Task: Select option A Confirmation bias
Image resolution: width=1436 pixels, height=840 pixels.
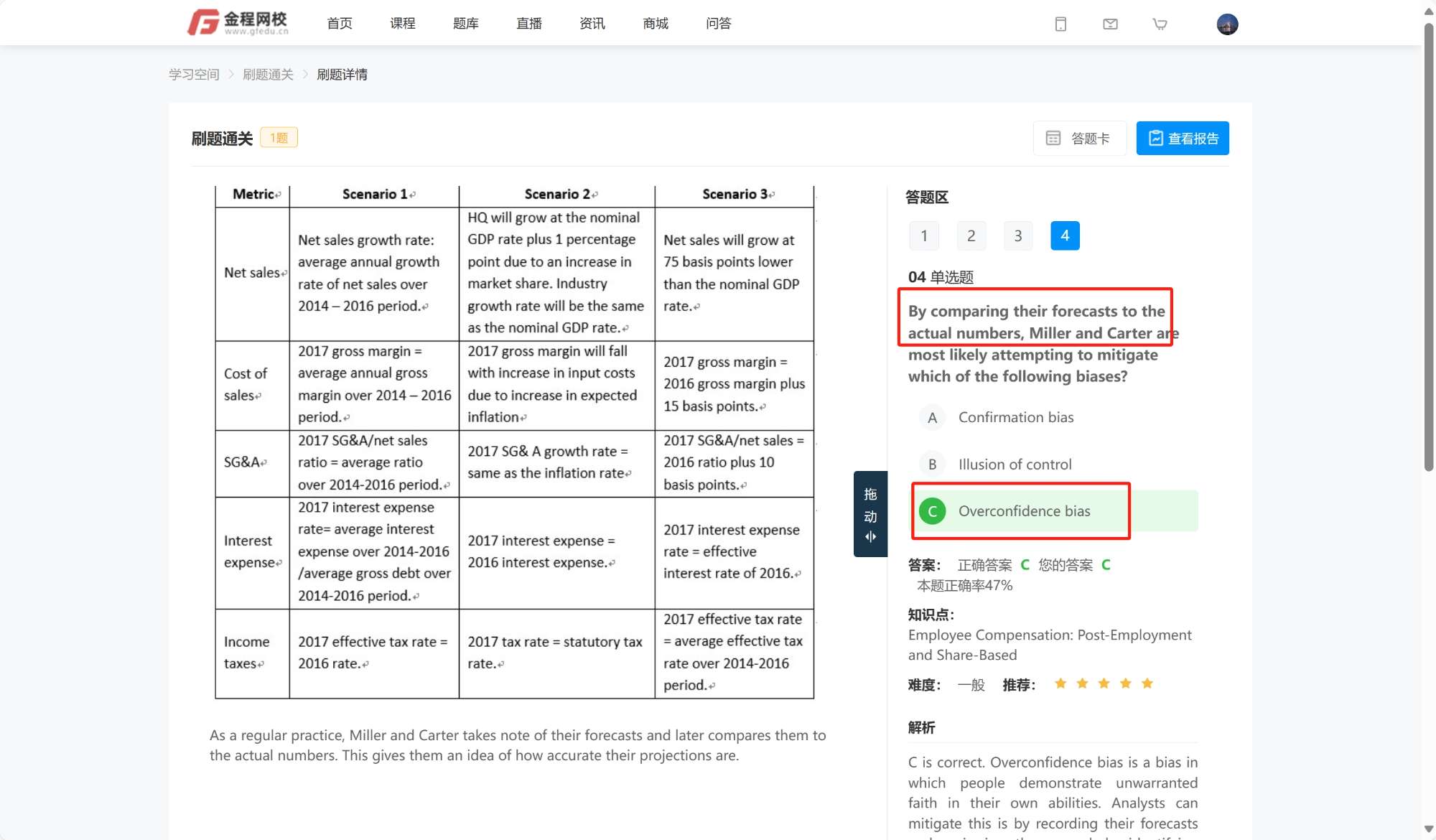Action: [1015, 418]
